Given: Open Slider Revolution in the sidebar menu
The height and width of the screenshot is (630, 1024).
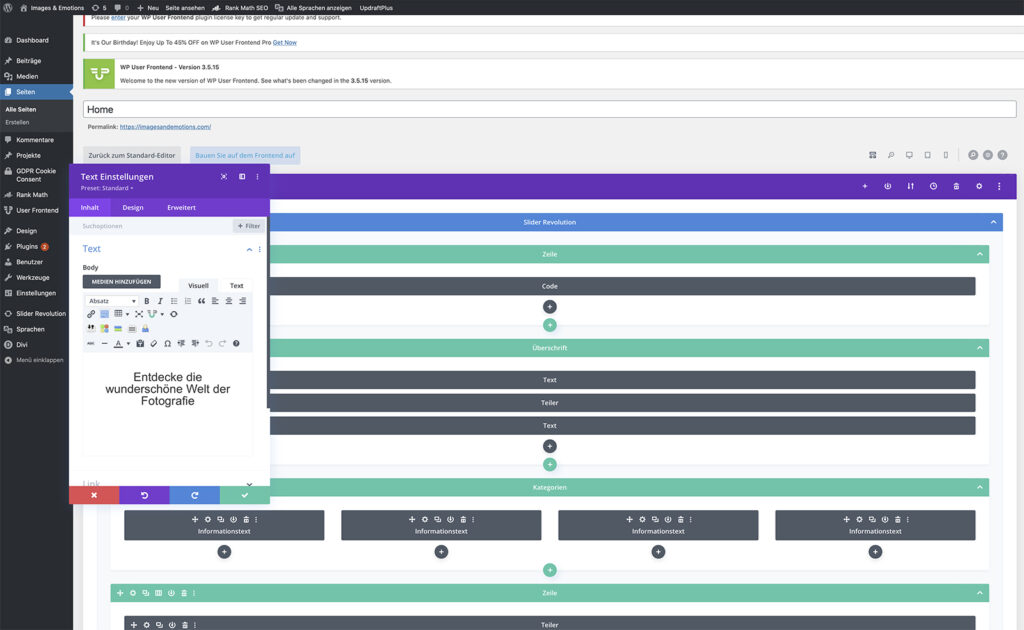Looking at the screenshot, I should click(x=40, y=313).
